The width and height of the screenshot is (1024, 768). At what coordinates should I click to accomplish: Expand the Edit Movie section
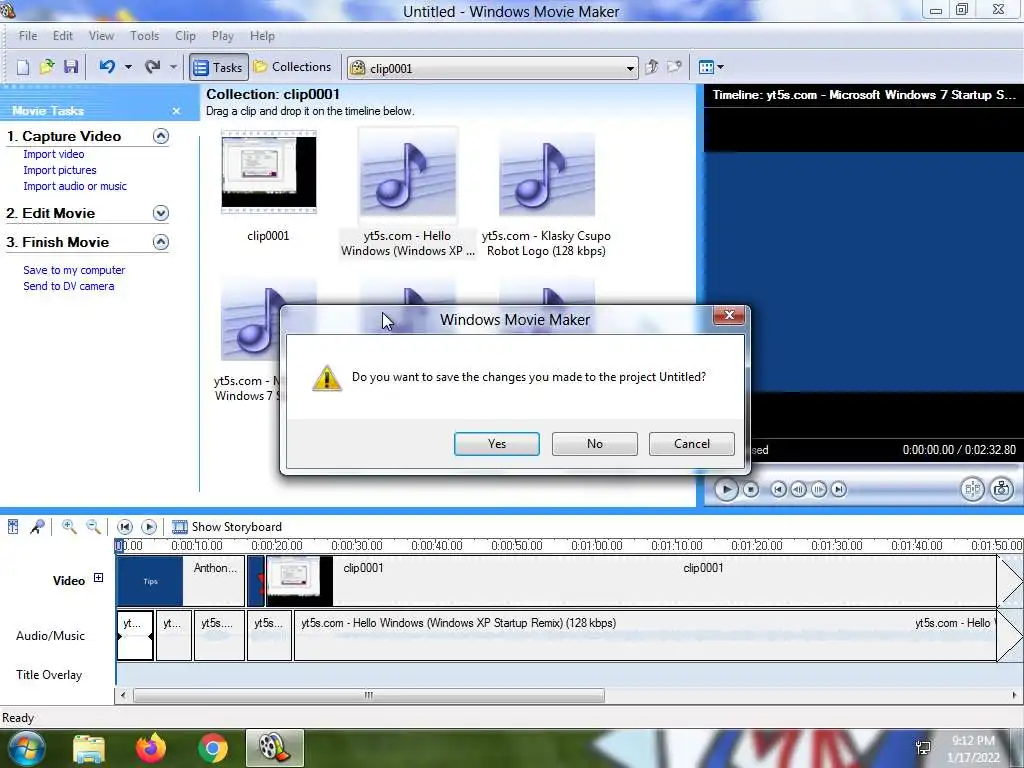[x=161, y=213]
